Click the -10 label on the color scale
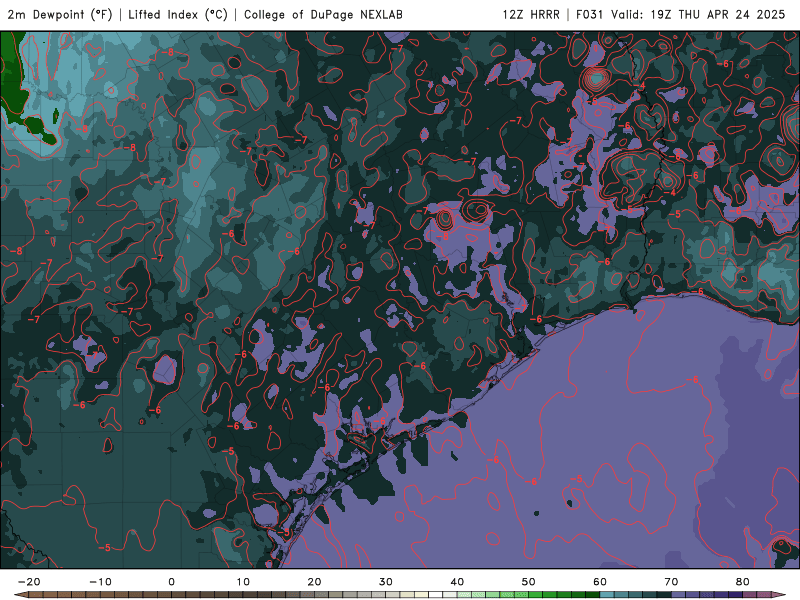The width and height of the screenshot is (800, 600). [100, 582]
